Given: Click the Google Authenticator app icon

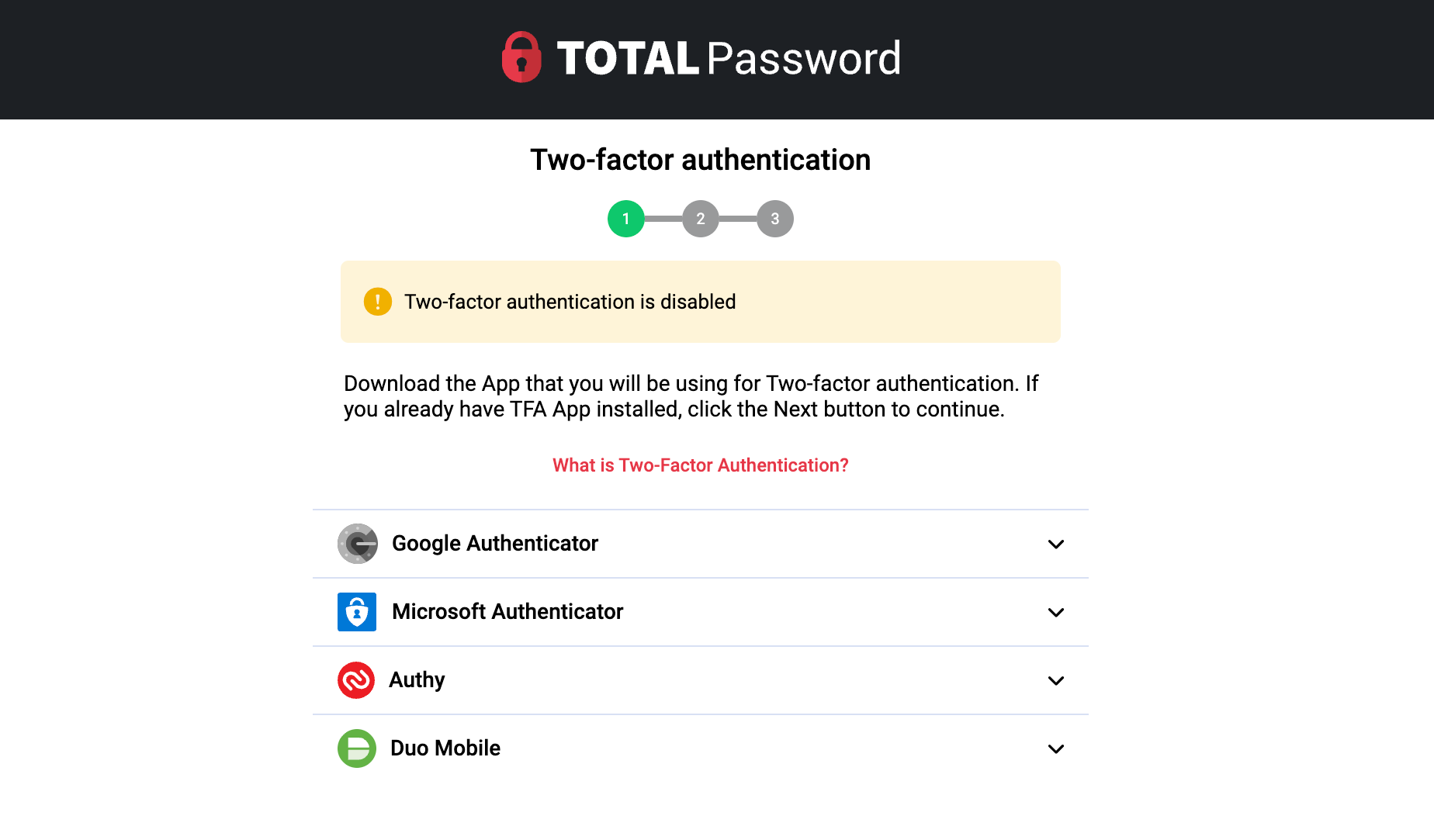Looking at the screenshot, I should tap(357, 544).
